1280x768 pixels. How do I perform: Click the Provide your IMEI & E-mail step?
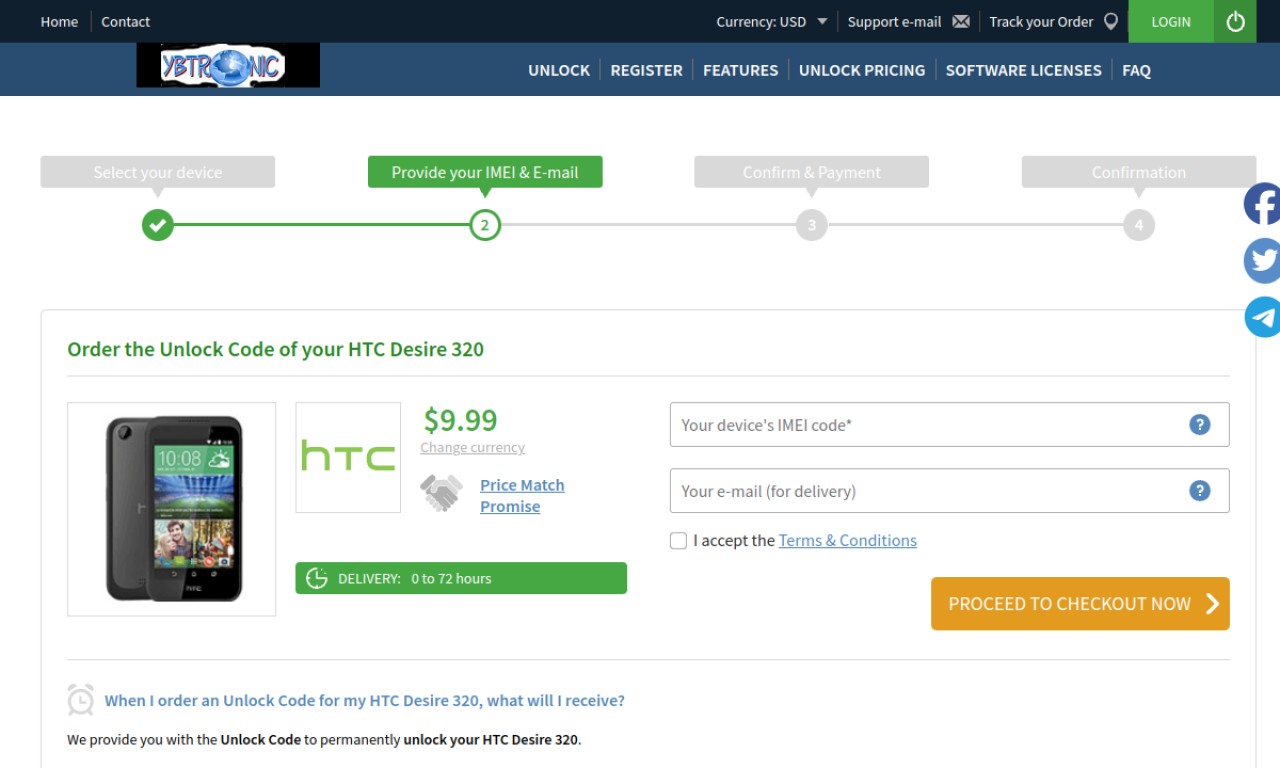(x=485, y=172)
